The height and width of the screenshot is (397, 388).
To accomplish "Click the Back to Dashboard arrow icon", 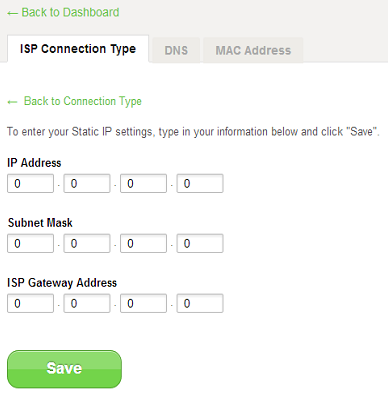I will [x=12, y=13].
